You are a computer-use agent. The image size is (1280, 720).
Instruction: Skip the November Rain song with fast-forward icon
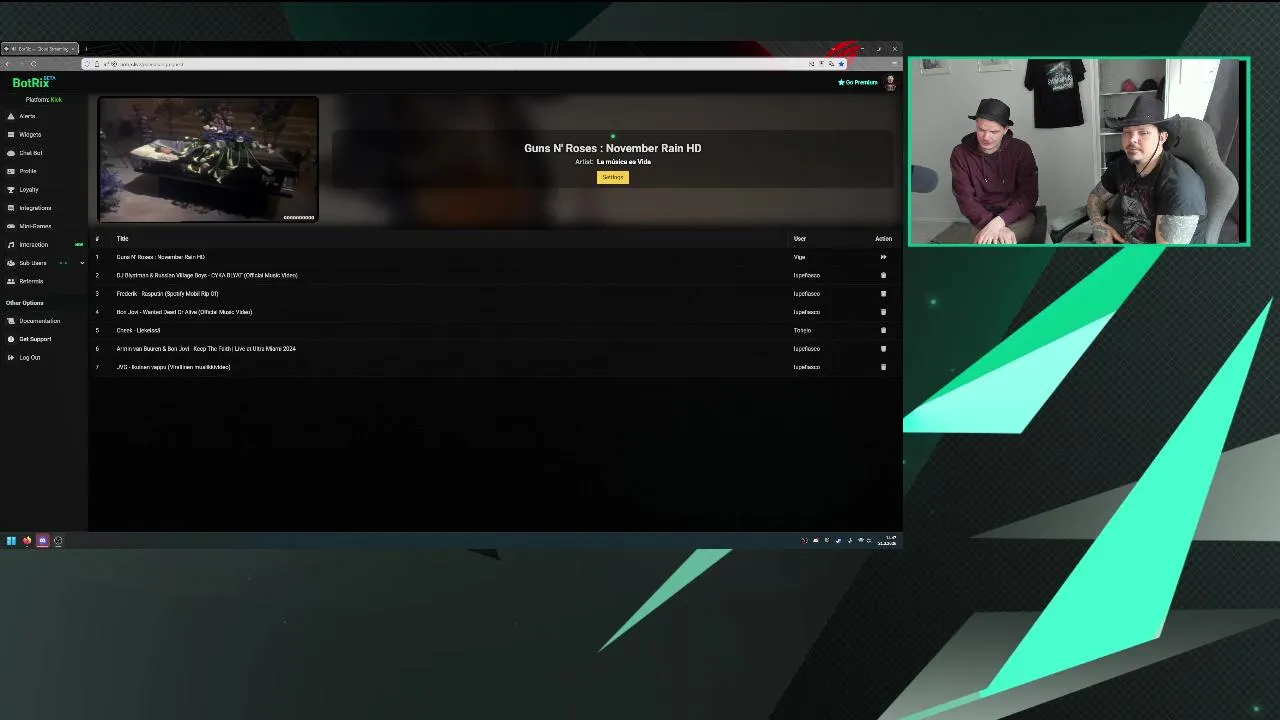click(x=883, y=257)
